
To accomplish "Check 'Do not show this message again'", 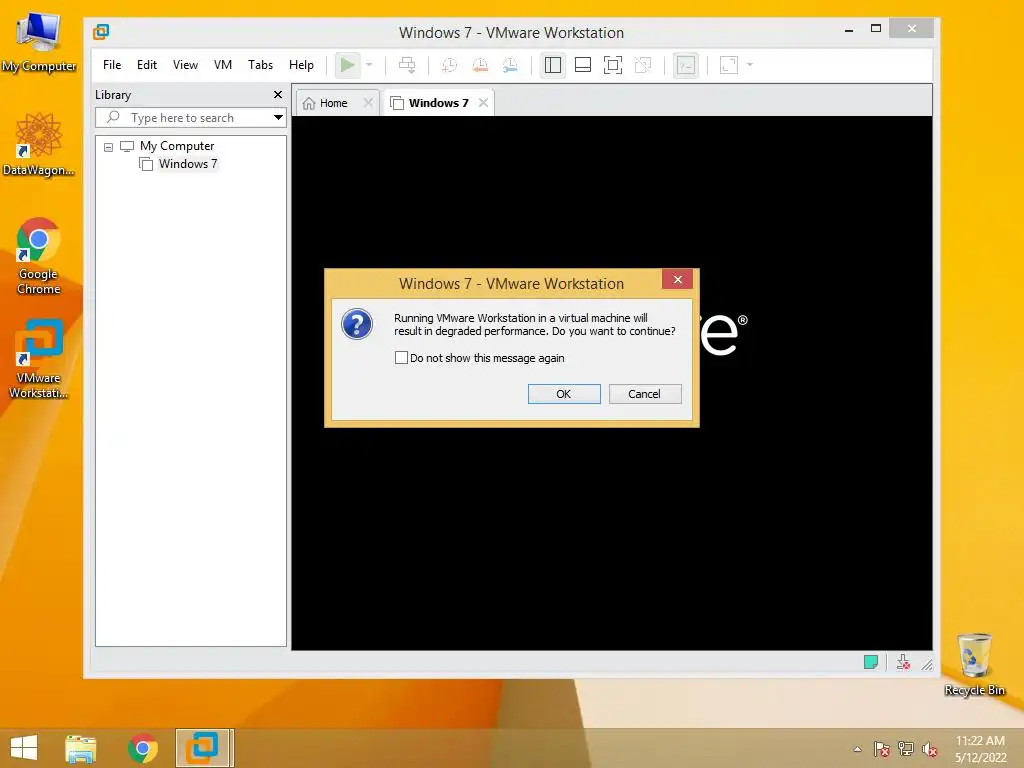I will click(401, 357).
